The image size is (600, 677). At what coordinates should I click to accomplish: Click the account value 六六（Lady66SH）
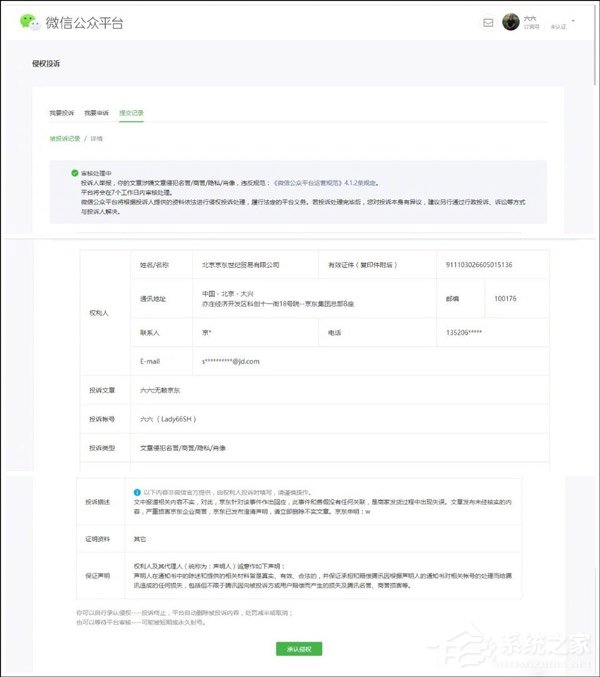pyautogui.click(x=168, y=419)
